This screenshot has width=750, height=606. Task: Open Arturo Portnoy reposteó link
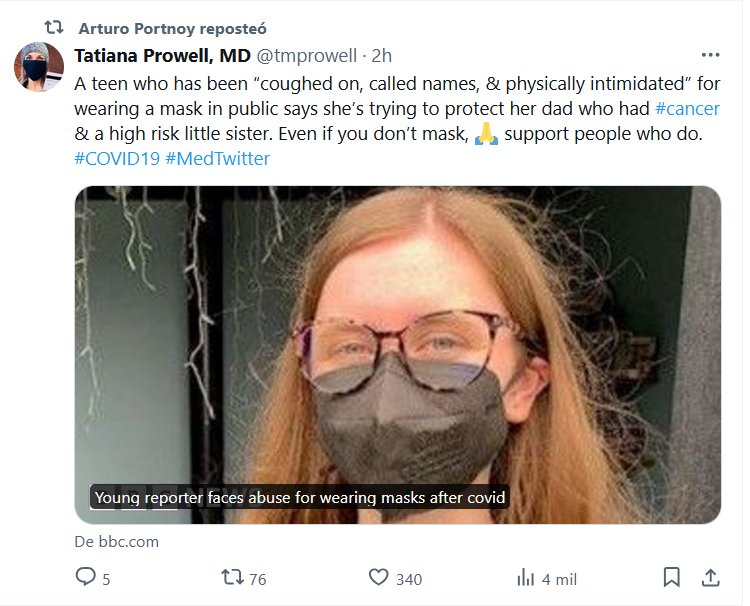tap(170, 28)
